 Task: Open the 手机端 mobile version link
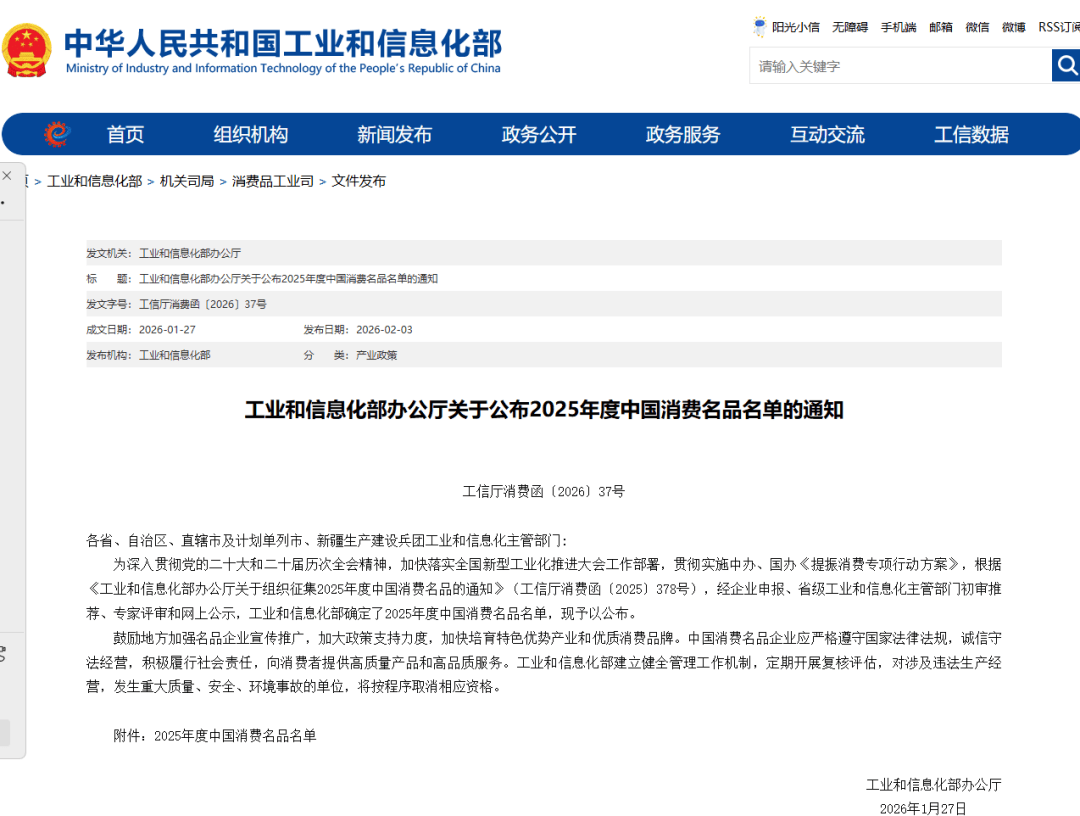898,27
